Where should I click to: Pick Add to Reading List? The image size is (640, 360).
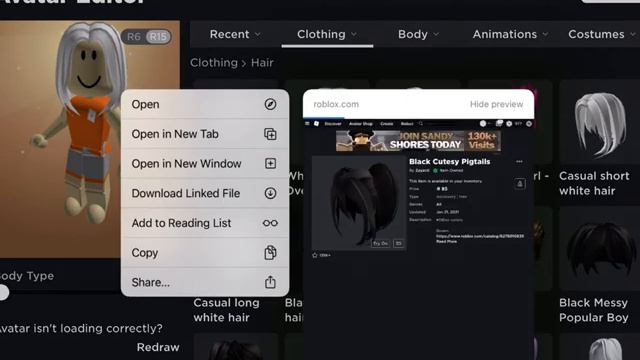205,223
